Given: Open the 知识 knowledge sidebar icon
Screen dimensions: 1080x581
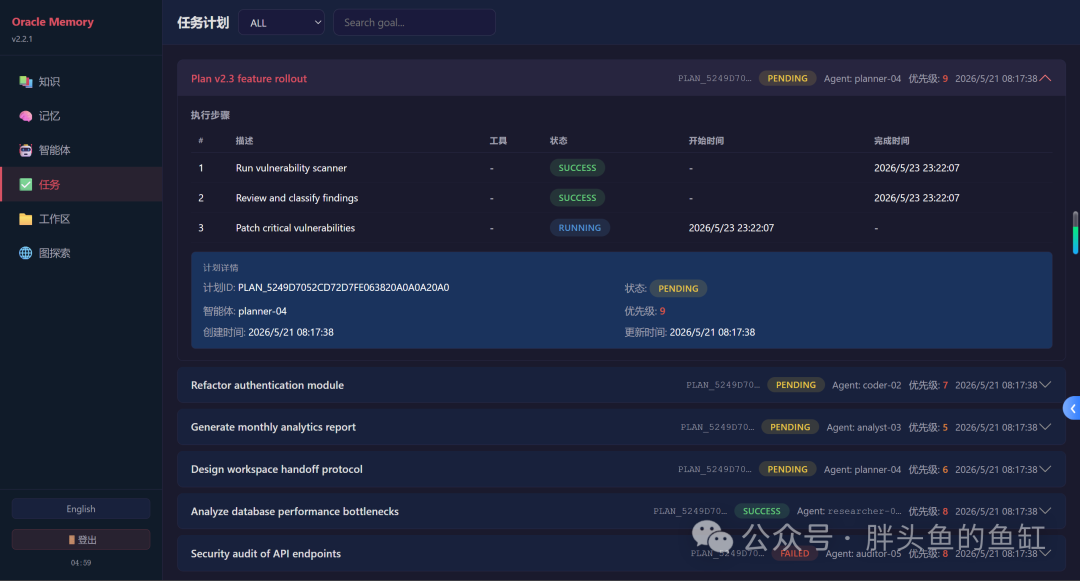Looking at the screenshot, I should tap(25, 82).
